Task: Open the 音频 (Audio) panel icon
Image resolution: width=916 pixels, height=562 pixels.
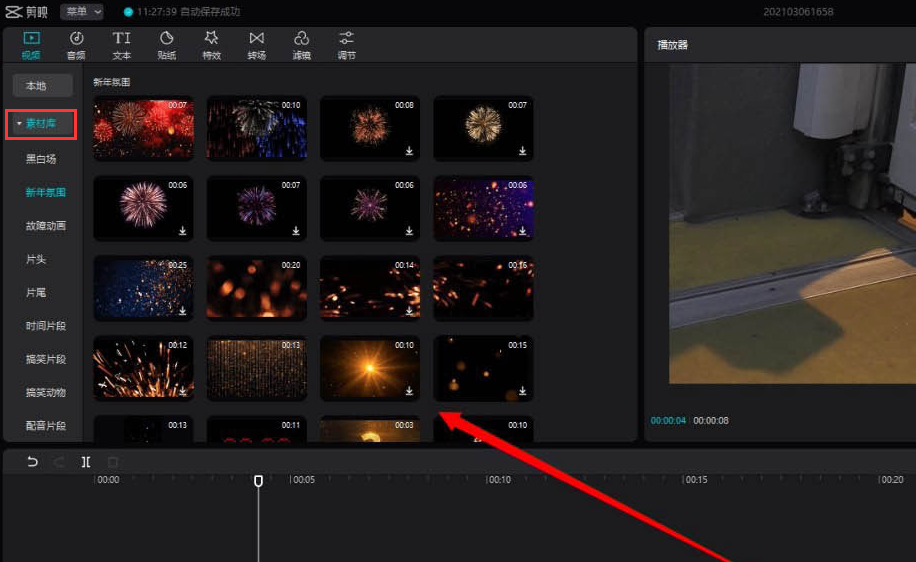Action: click(x=76, y=43)
